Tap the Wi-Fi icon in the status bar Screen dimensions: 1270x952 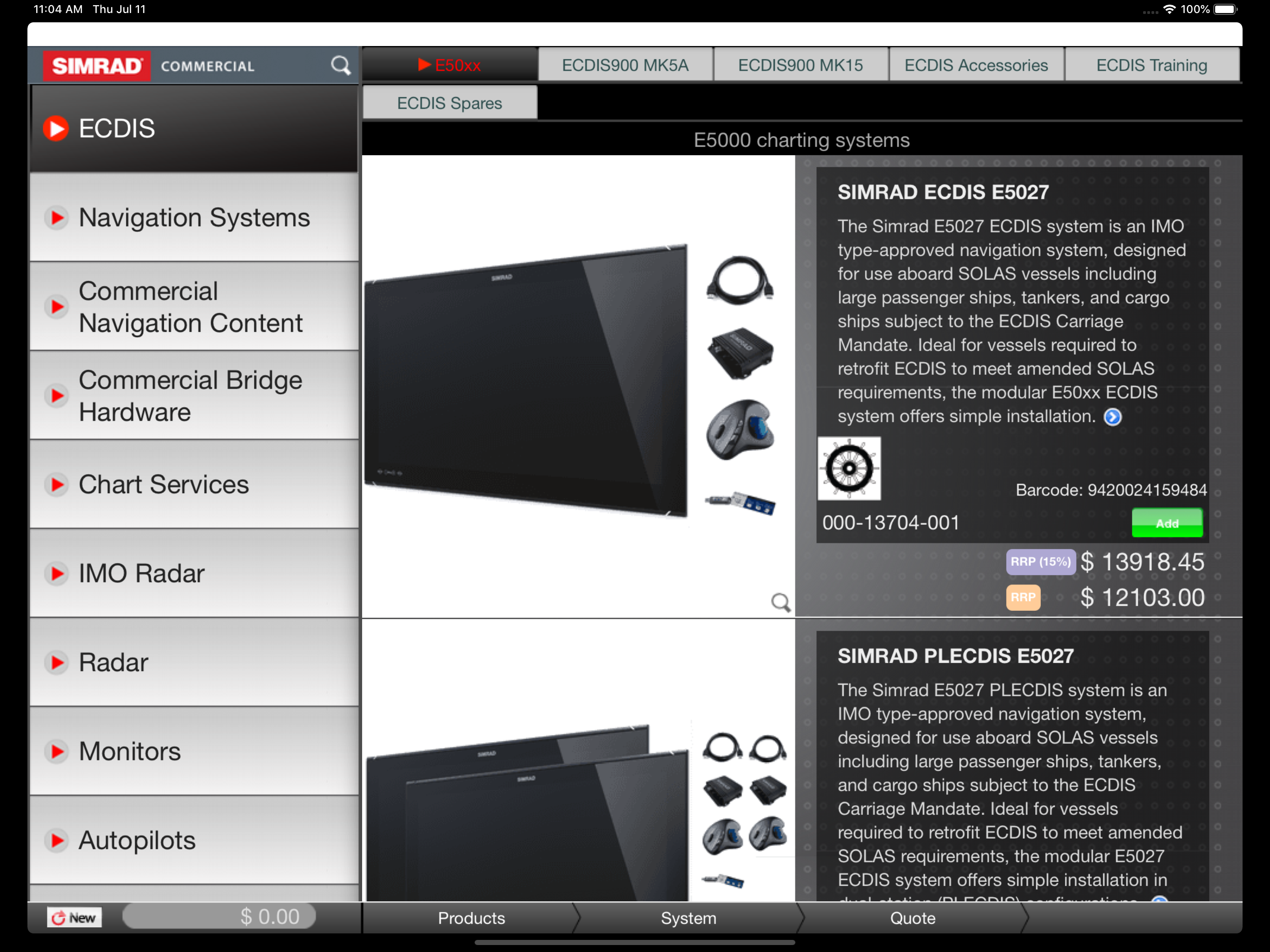click(x=1169, y=9)
